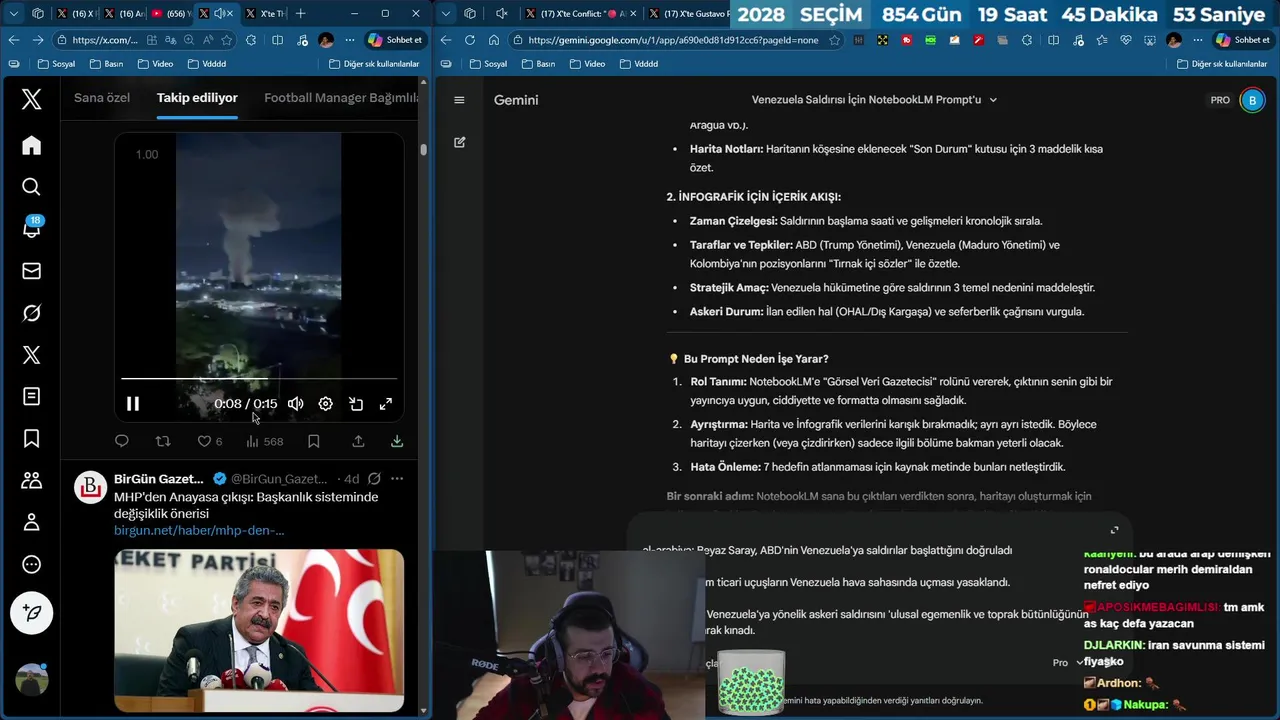Open tab actions dropdown in Gemini window
The width and height of the screenshot is (1280, 720).
(x=446, y=13)
